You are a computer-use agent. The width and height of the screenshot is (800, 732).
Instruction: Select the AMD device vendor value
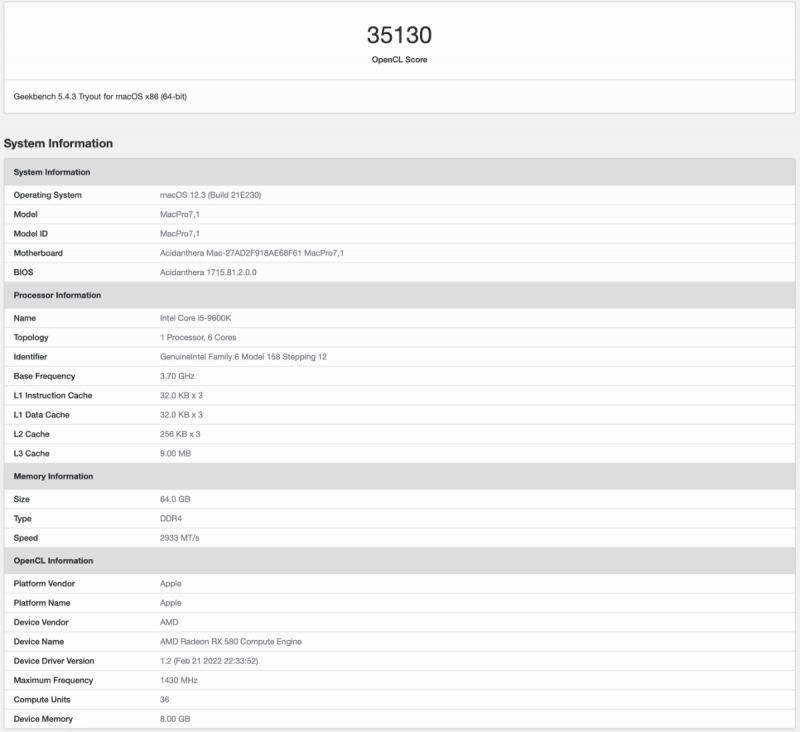[x=169, y=622]
